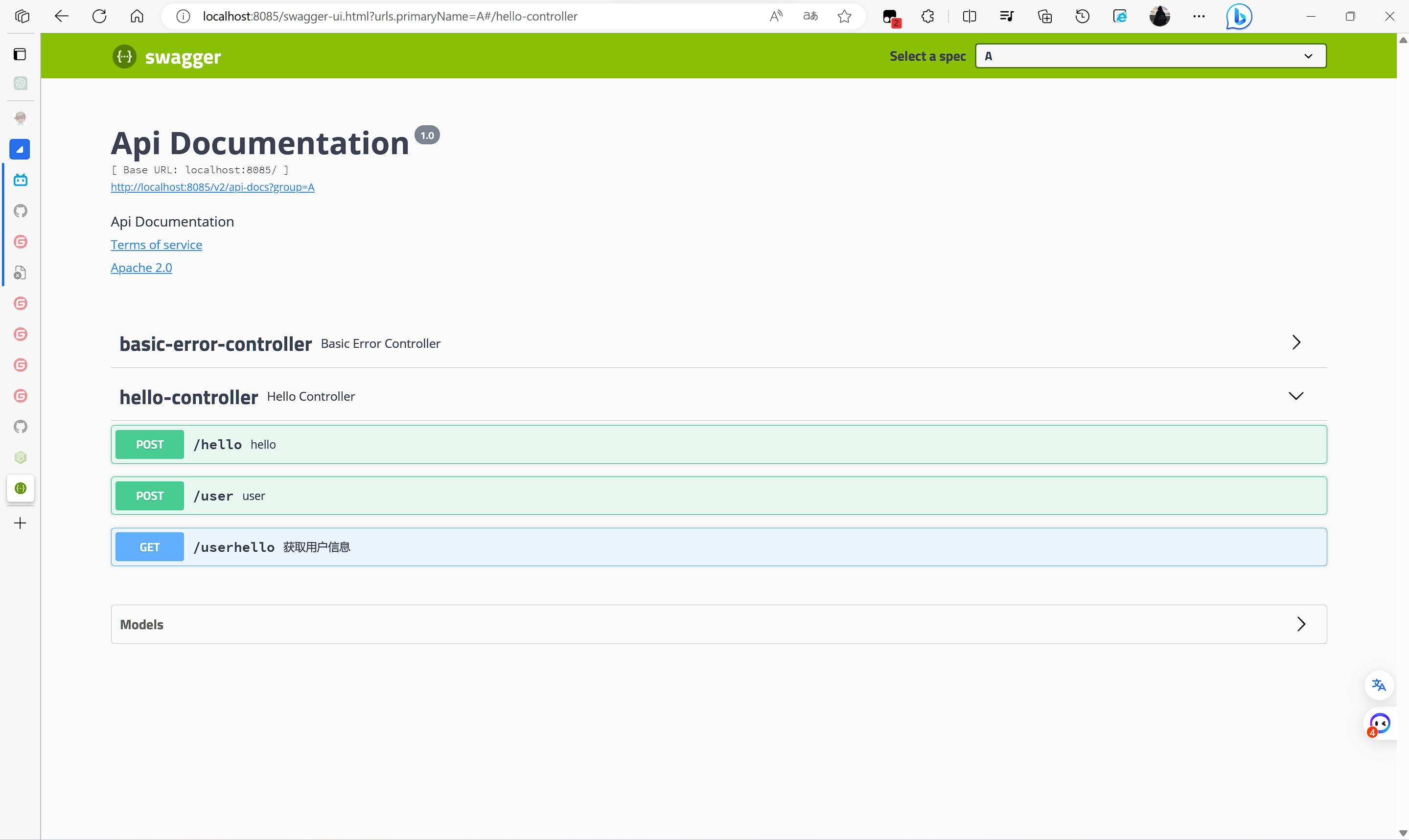Click the browser address bar URL
The height and width of the screenshot is (840, 1409).
[x=390, y=17]
